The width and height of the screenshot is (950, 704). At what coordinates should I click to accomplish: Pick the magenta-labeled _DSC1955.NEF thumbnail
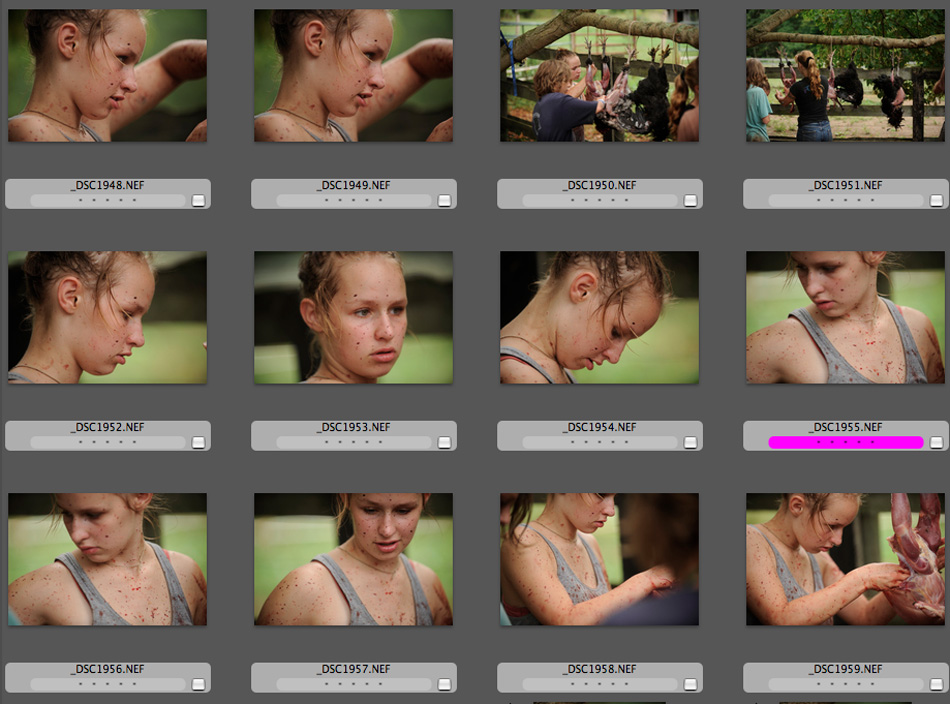click(x=845, y=317)
